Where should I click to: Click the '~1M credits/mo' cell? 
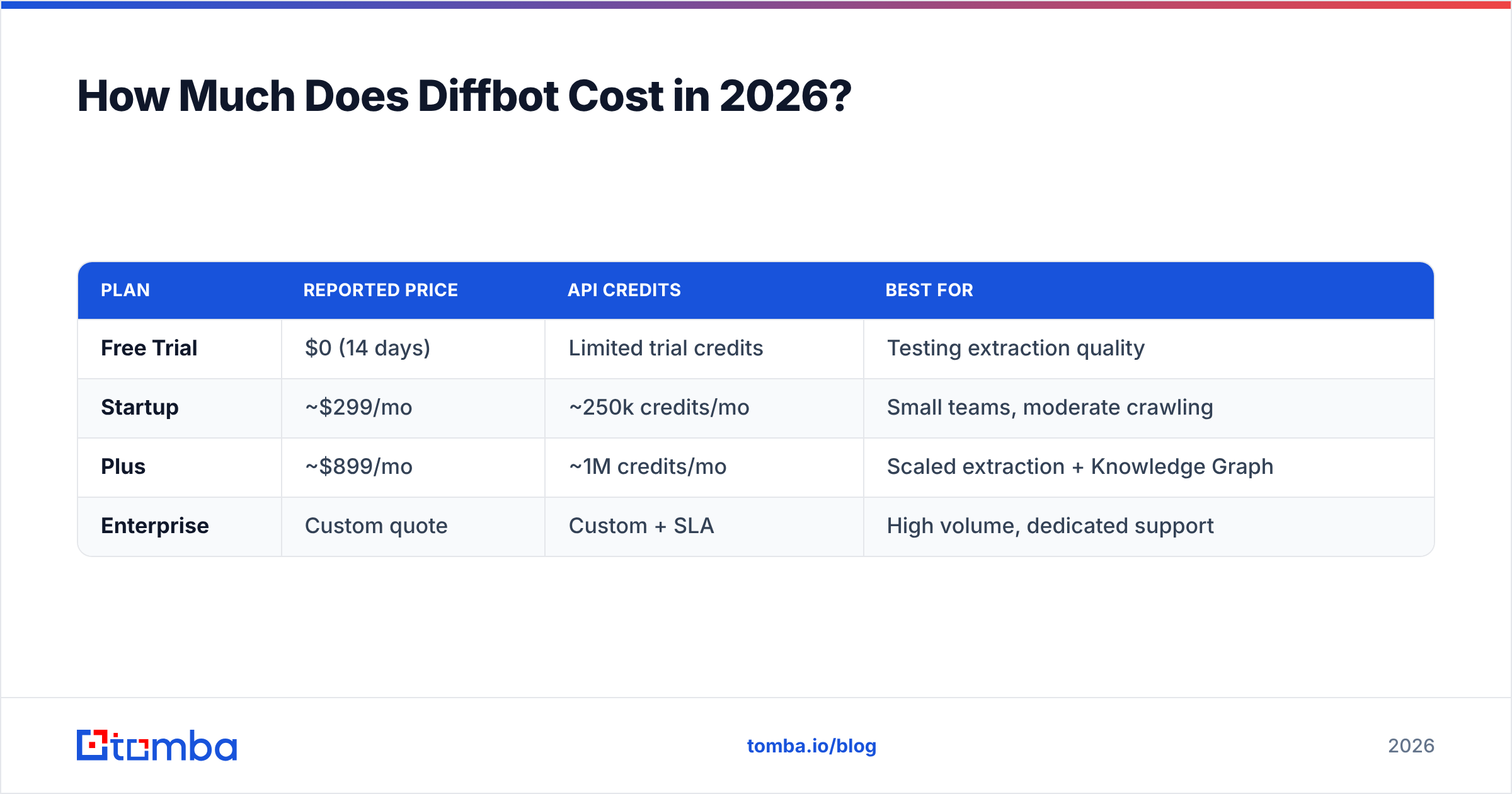[x=704, y=467]
